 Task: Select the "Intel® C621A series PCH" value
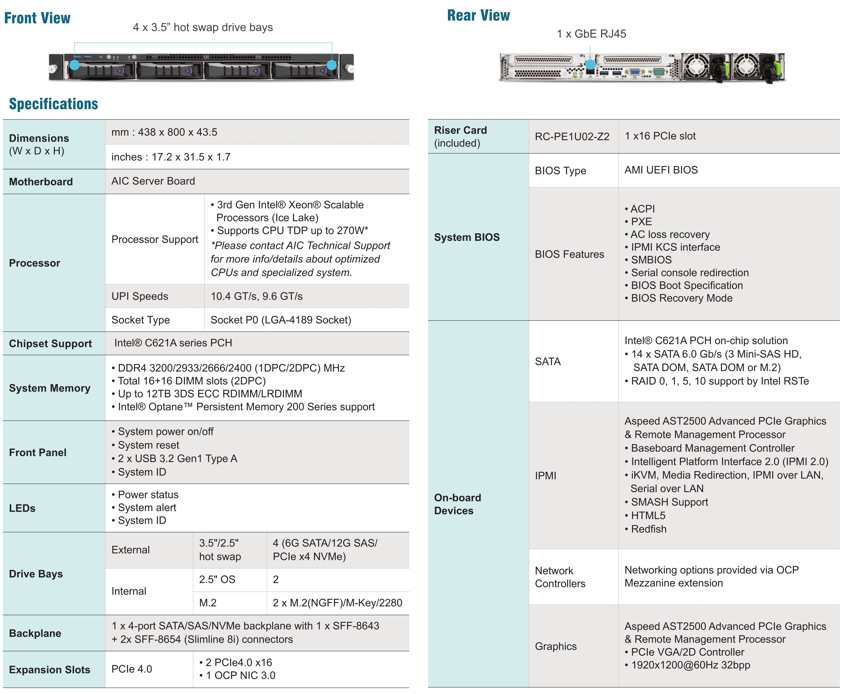173,343
